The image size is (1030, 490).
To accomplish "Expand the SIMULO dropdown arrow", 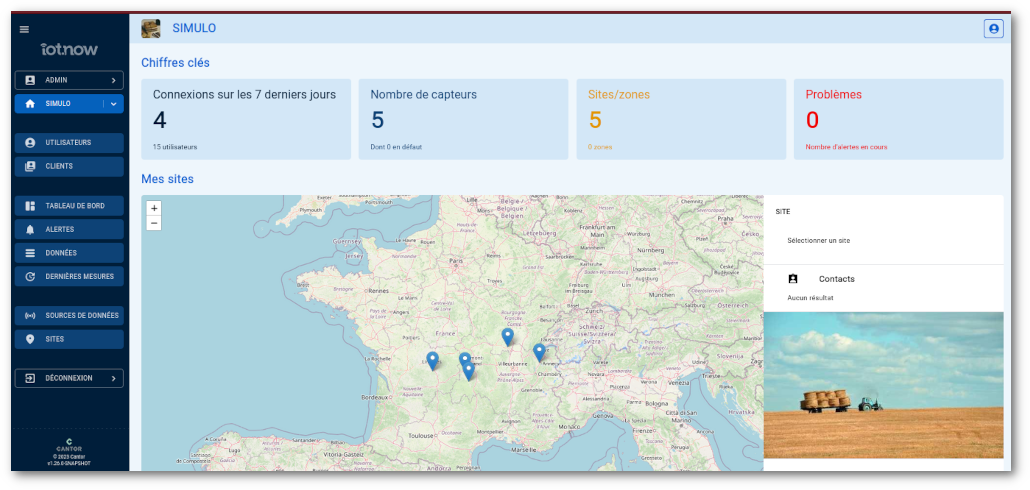I will [114, 104].
